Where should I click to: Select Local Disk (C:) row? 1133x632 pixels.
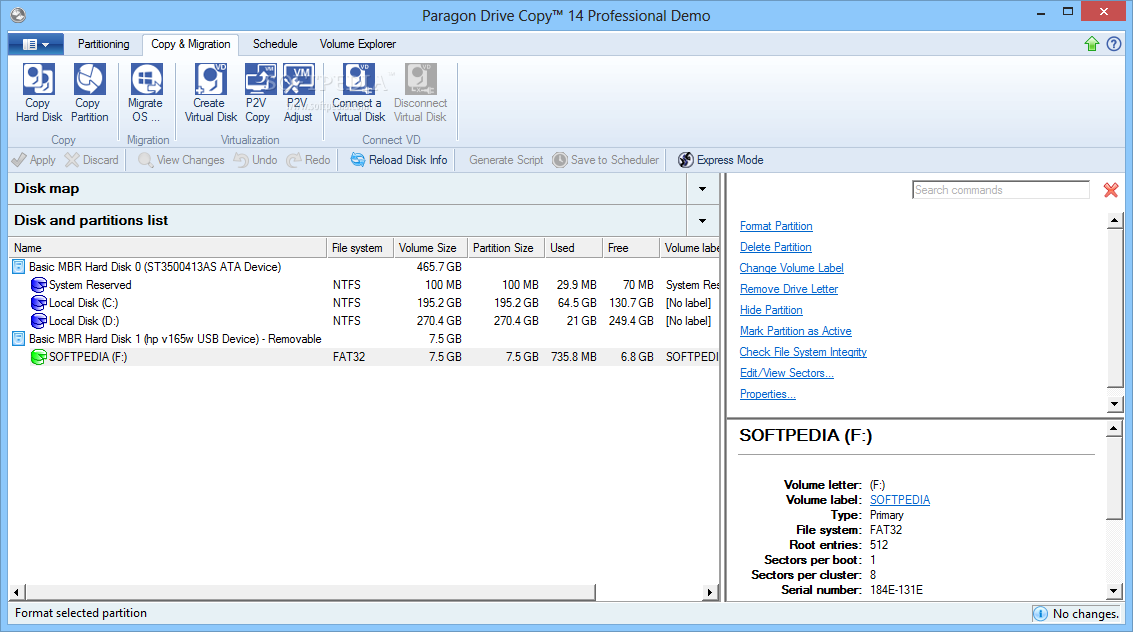pos(364,303)
